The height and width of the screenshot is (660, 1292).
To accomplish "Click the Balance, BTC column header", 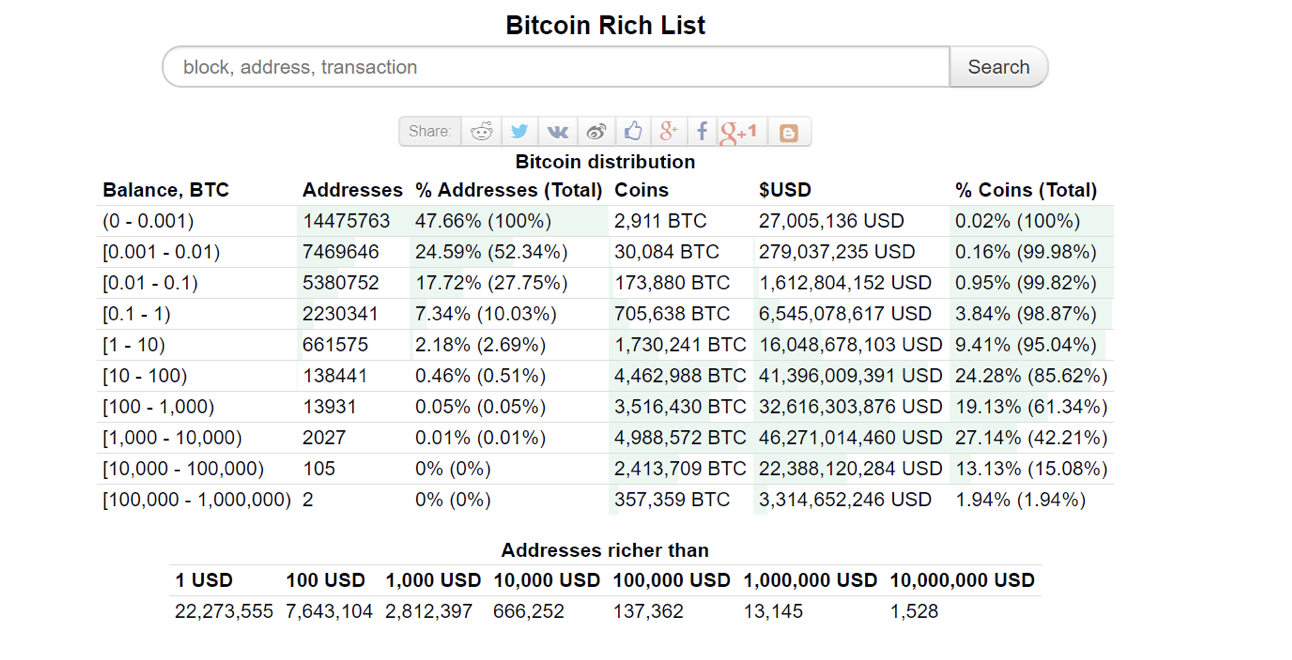I will [164, 189].
